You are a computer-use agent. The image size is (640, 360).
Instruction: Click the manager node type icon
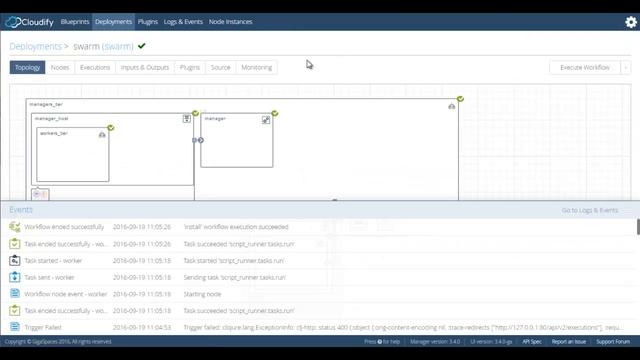pyautogui.click(x=266, y=120)
